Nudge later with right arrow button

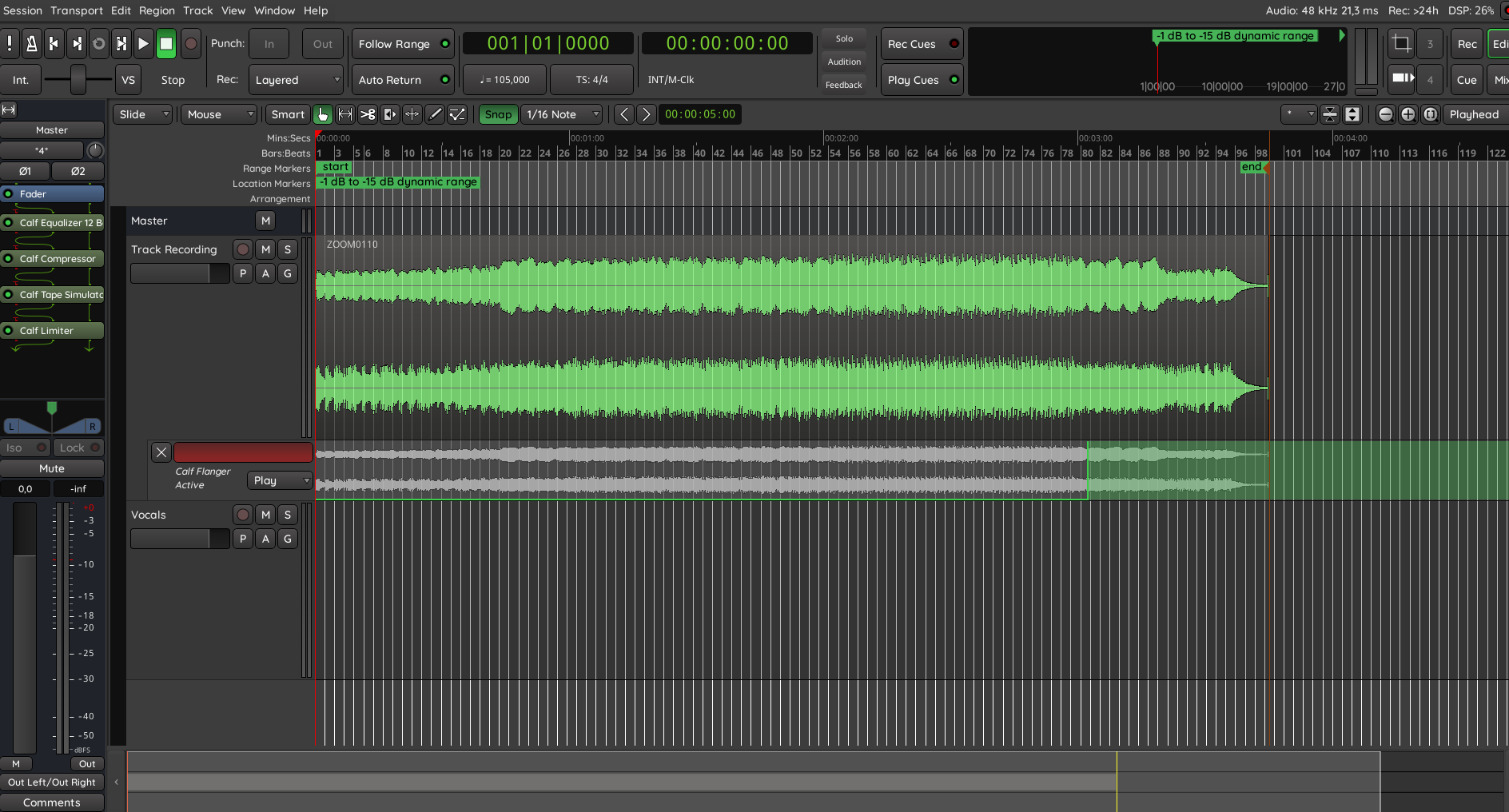point(647,114)
